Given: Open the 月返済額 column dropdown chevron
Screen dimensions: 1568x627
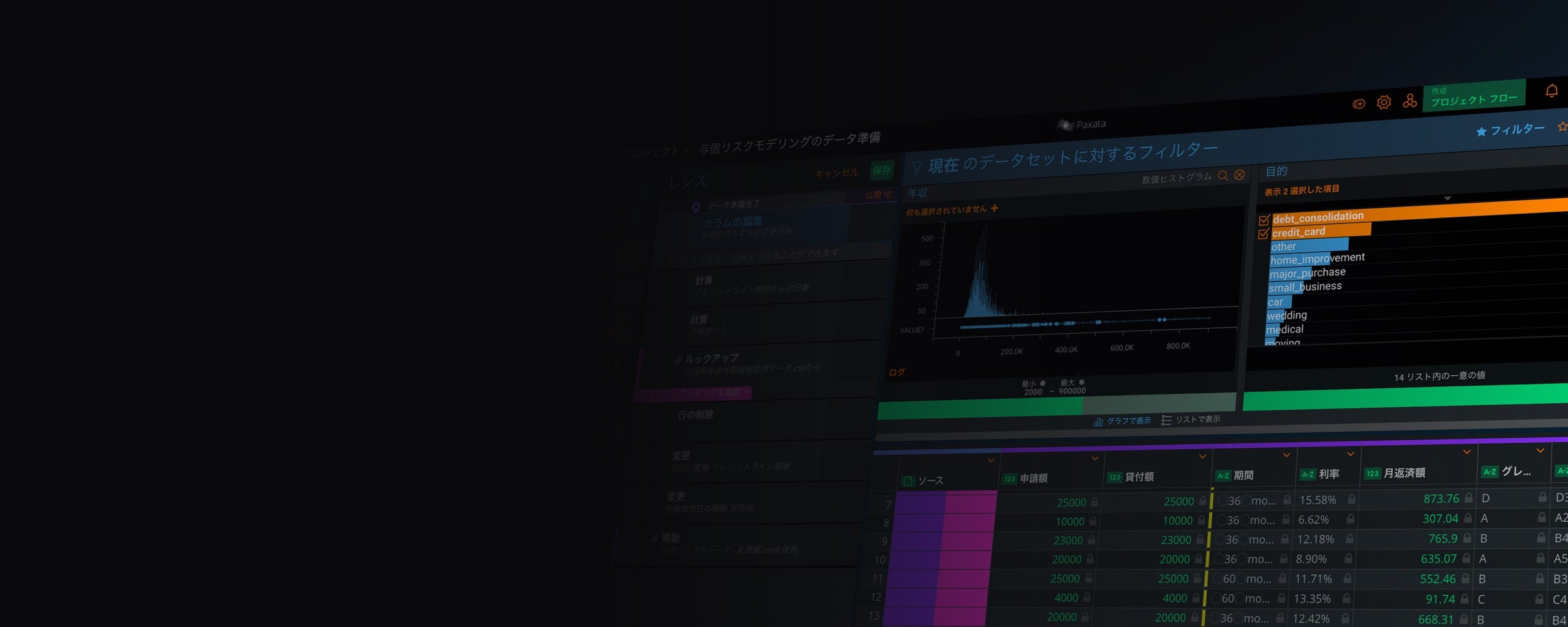Looking at the screenshot, I should click(1466, 452).
